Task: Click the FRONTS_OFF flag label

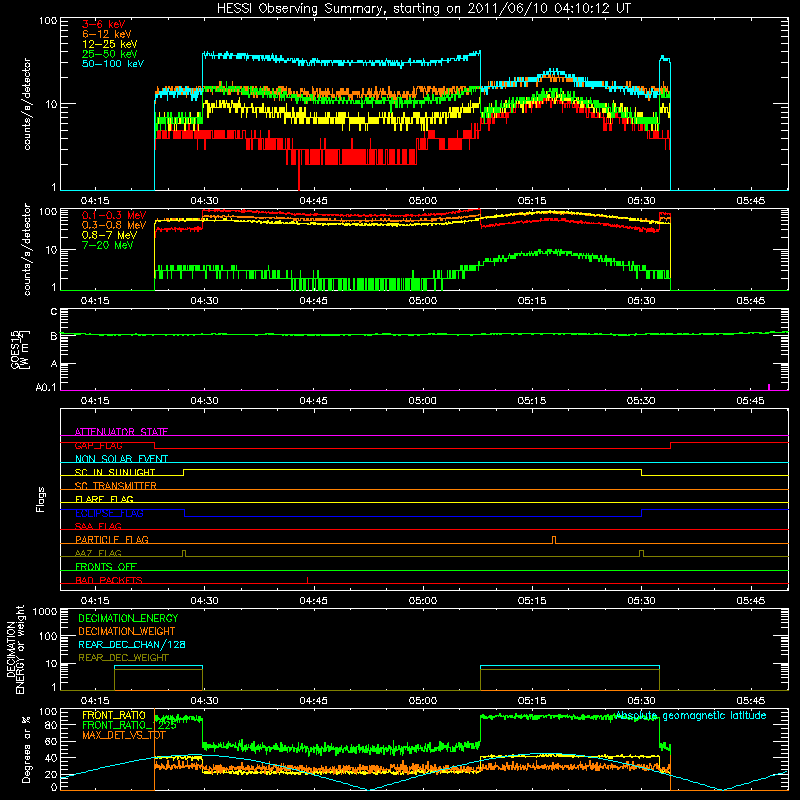Action: click(x=106, y=566)
